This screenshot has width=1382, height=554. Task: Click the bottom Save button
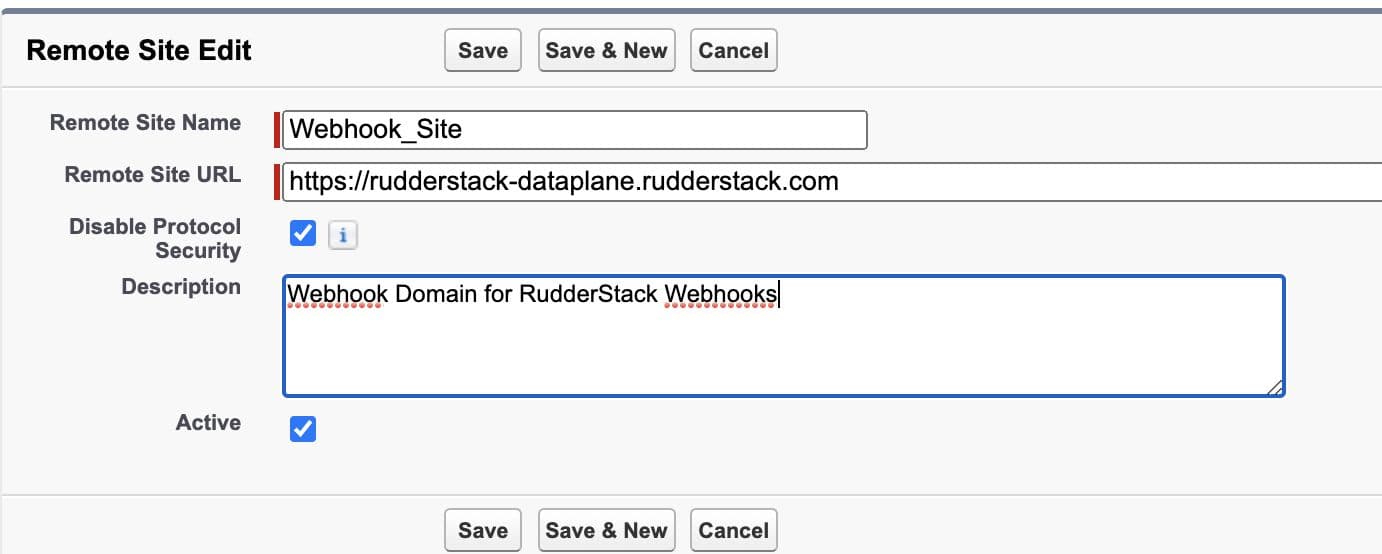coord(483,530)
